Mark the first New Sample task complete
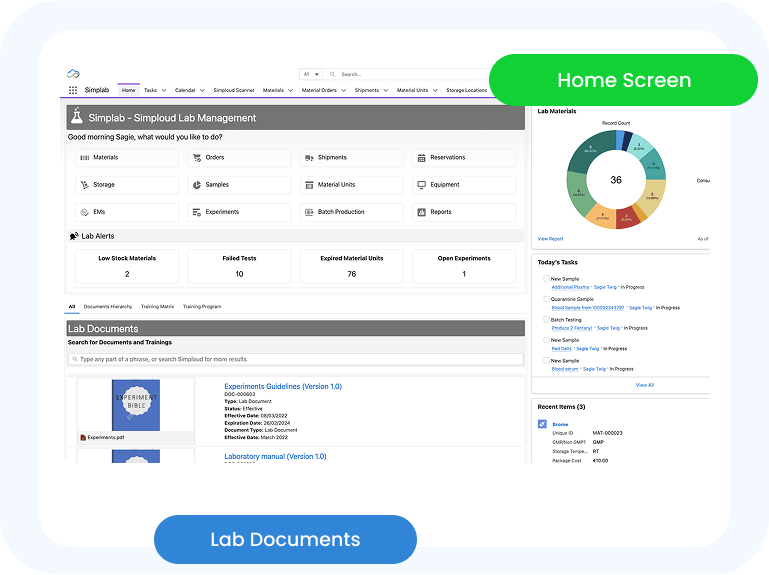This screenshot has height=575, width=769. pyautogui.click(x=545, y=279)
